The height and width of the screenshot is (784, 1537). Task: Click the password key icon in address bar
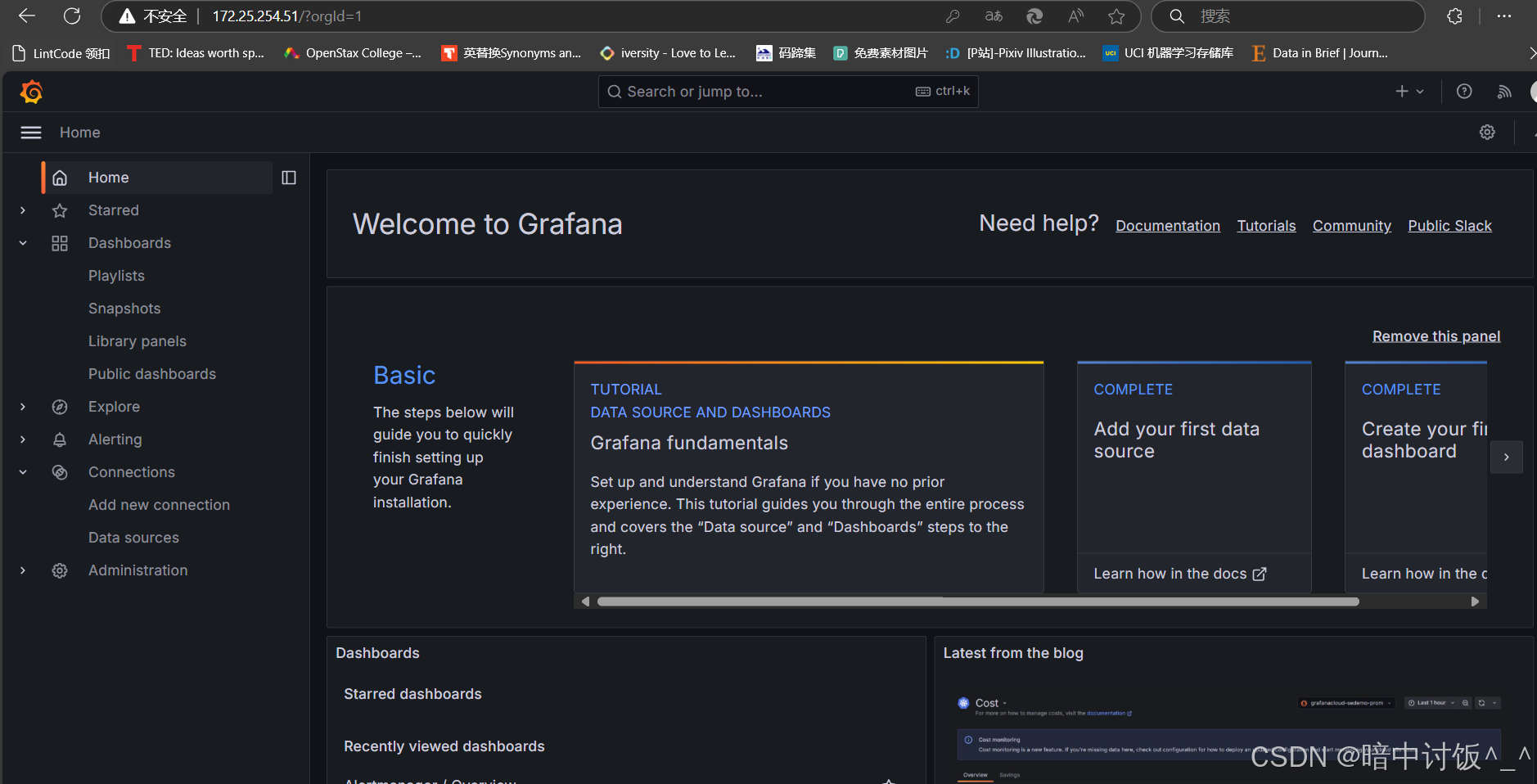tap(953, 16)
